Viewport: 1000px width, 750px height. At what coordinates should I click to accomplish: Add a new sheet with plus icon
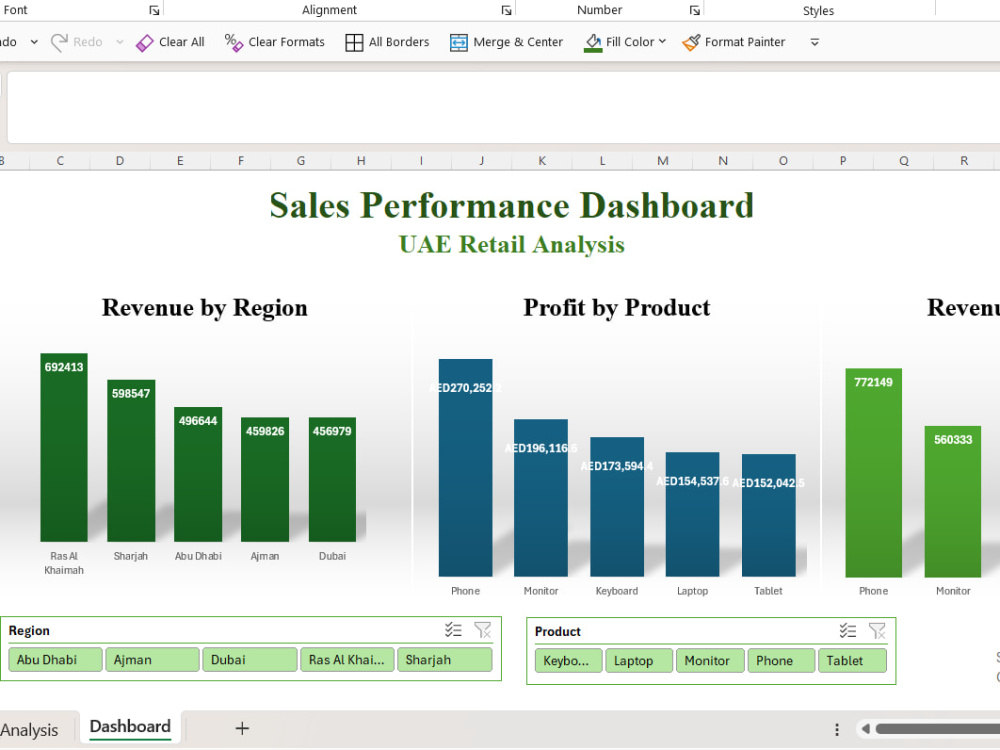242,728
